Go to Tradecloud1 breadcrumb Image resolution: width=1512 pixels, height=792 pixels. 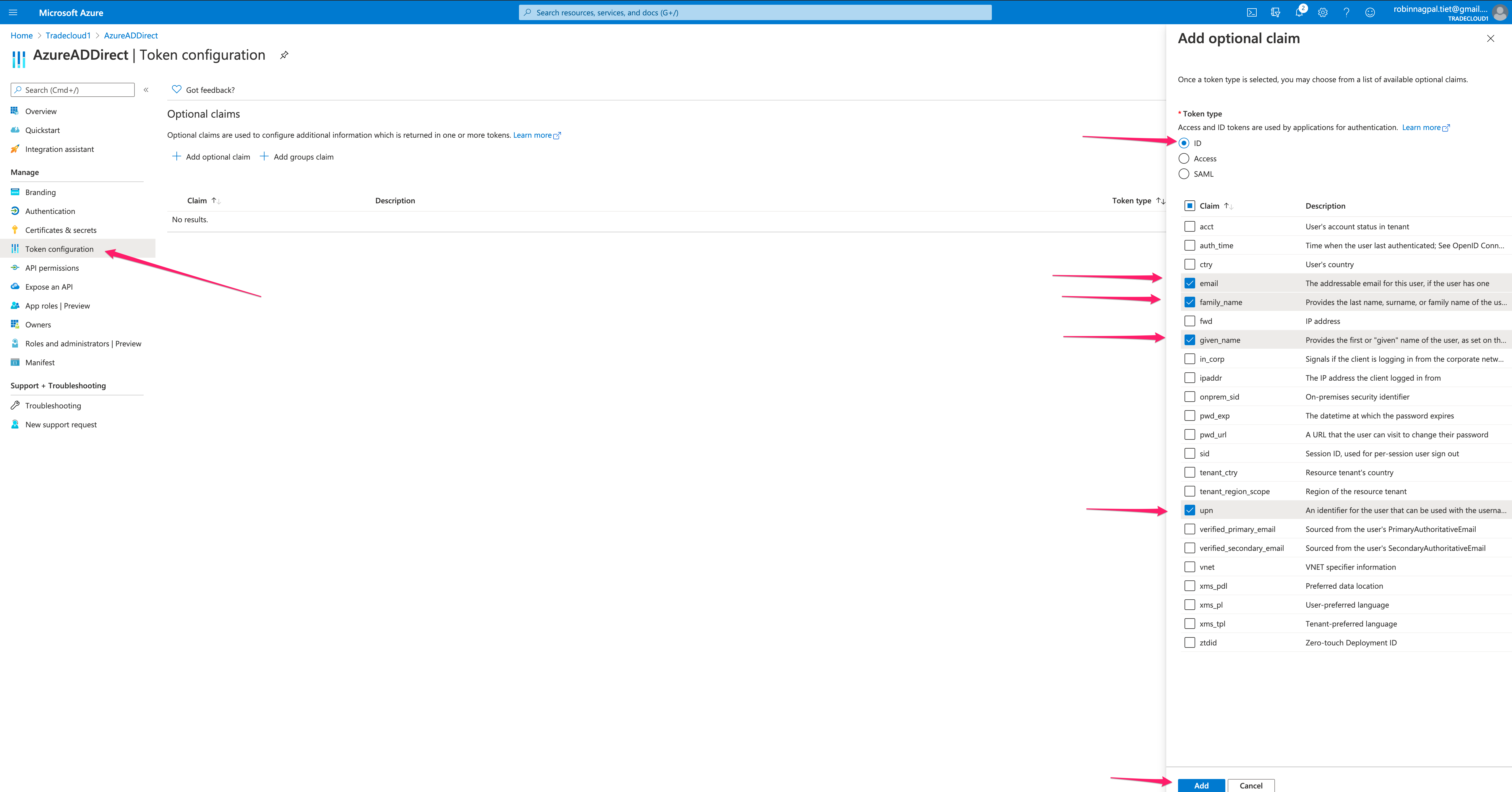click(x=68, y=36)
